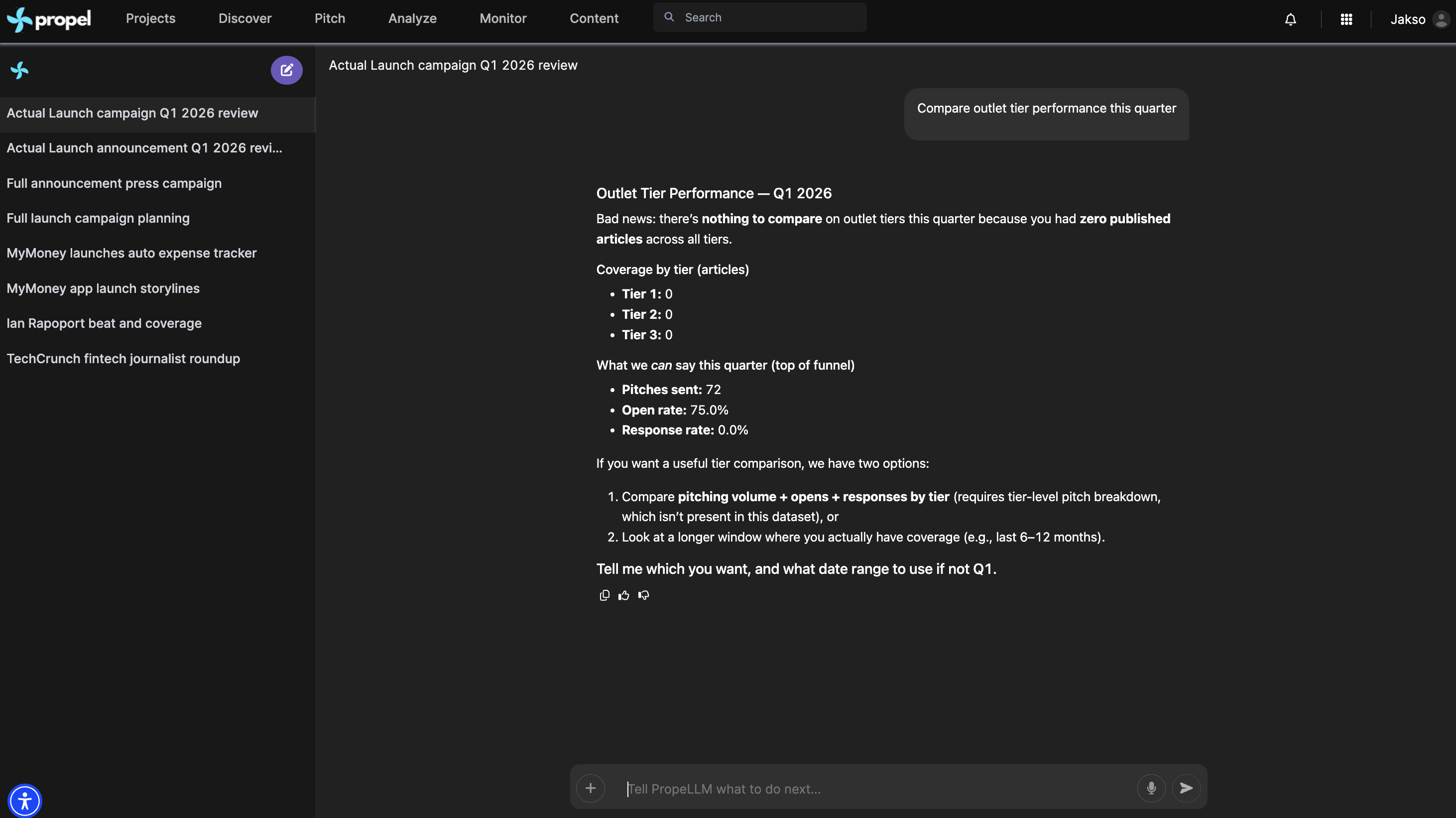Click the Tell PropeLLM message input

click(876, 789)
